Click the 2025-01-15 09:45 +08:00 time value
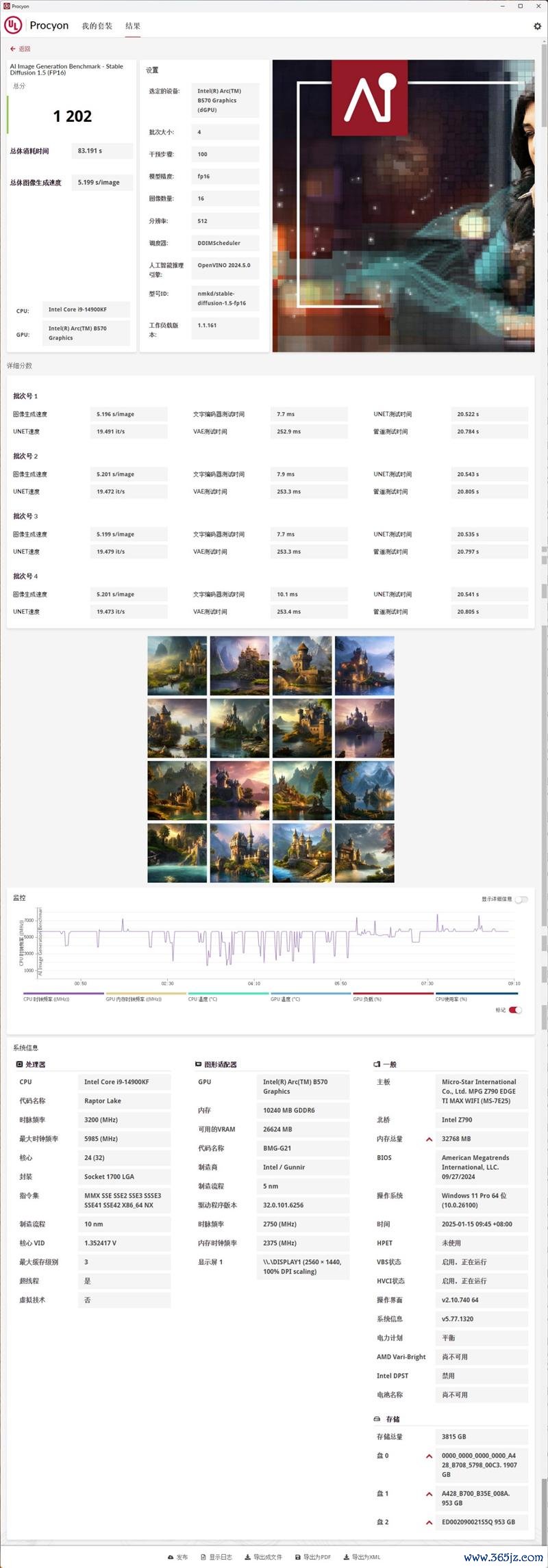 pos(482,1224)
